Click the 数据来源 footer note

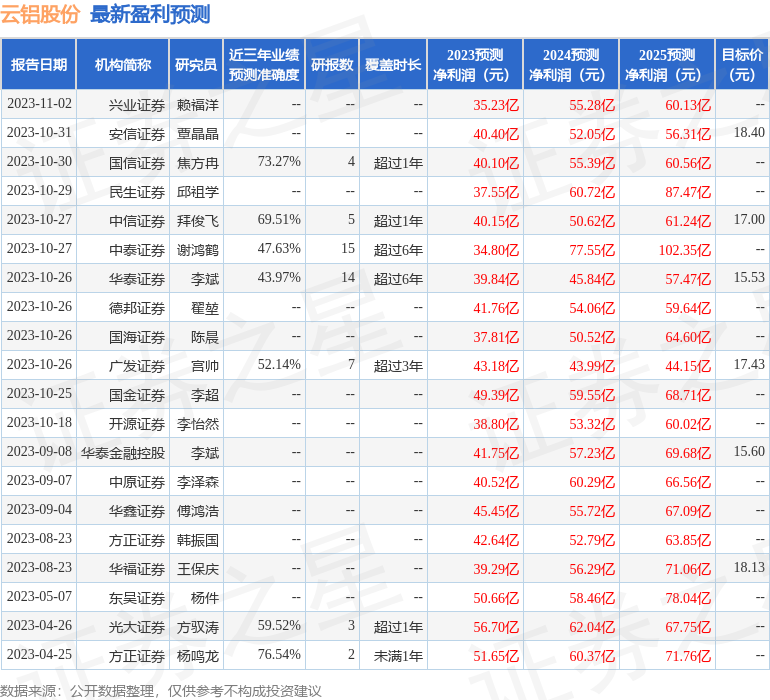click(x=161, y=691)
